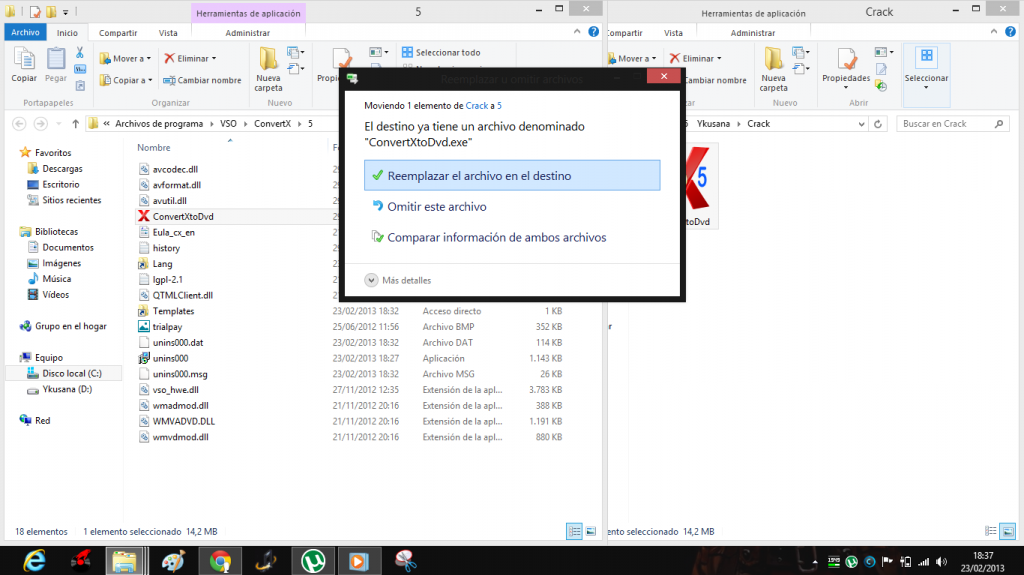Select the trialpay file
Image resolution: width=1024 pixels, height=575 pixels.
tap(167, 327)
